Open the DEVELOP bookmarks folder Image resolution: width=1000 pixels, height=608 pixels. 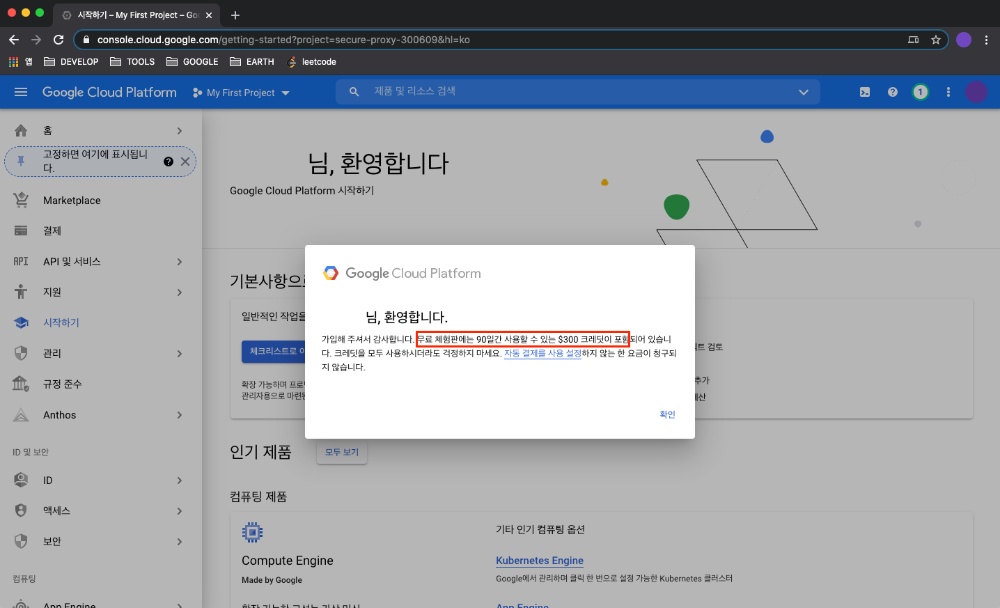71,62
